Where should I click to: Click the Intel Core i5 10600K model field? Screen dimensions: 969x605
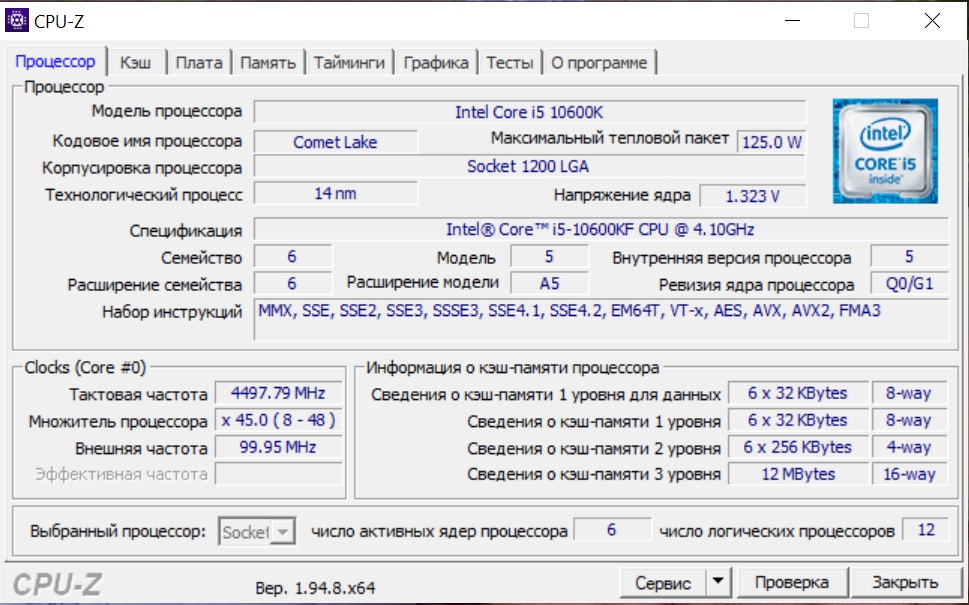tap(530, 112)
